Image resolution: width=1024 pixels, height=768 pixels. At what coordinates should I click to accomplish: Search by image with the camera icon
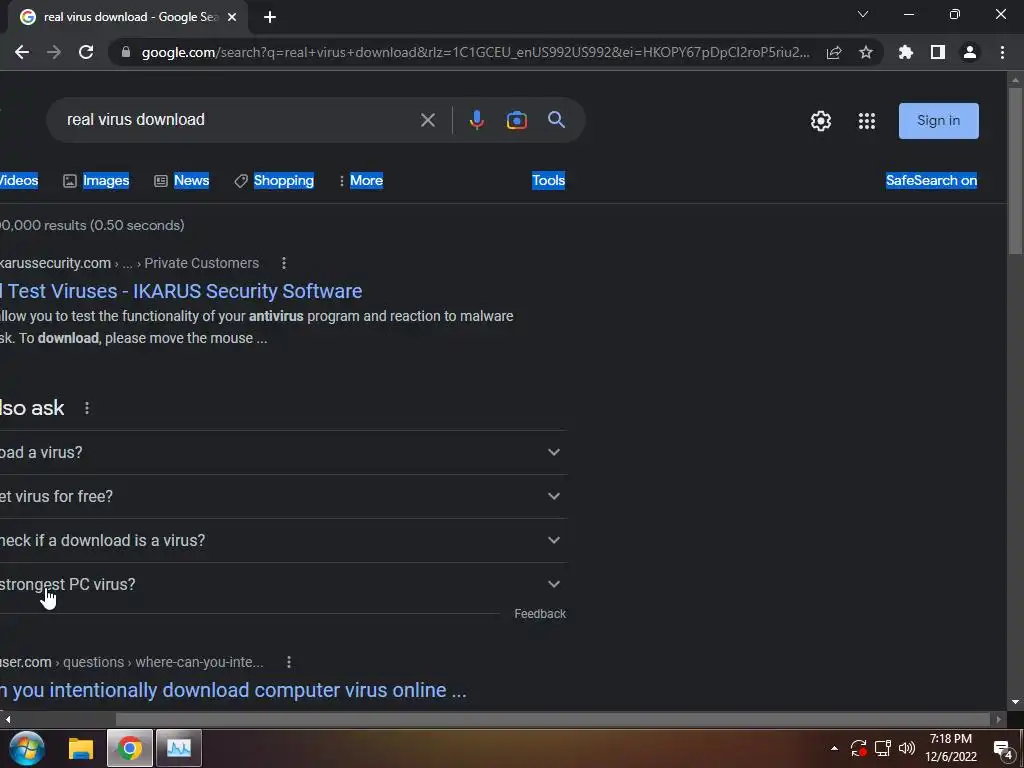point(517,120)
